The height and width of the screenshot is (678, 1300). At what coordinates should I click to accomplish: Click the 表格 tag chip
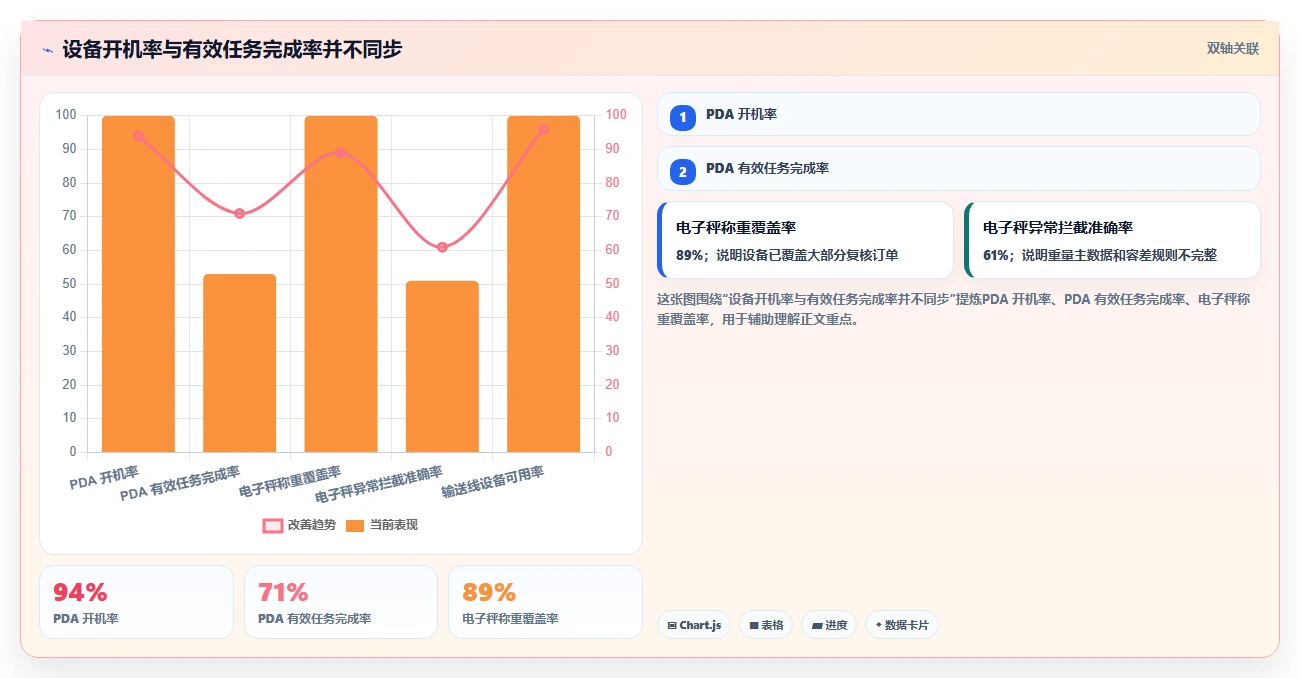pos(766,625)
